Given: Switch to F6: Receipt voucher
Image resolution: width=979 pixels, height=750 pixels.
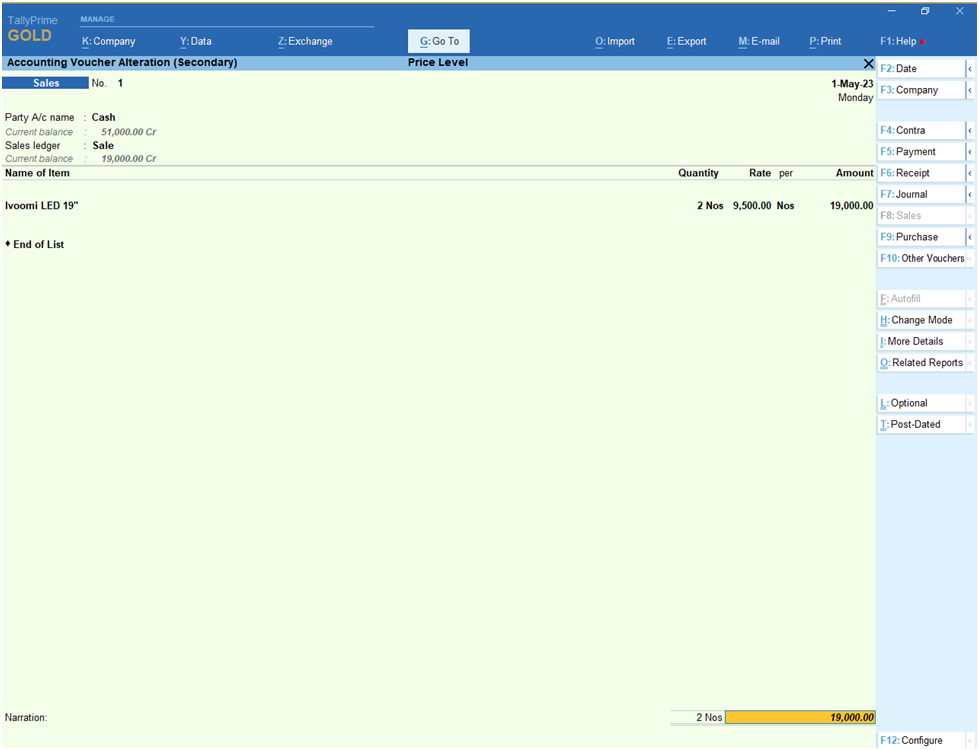Looking at the screenshot, I should 922,173.
